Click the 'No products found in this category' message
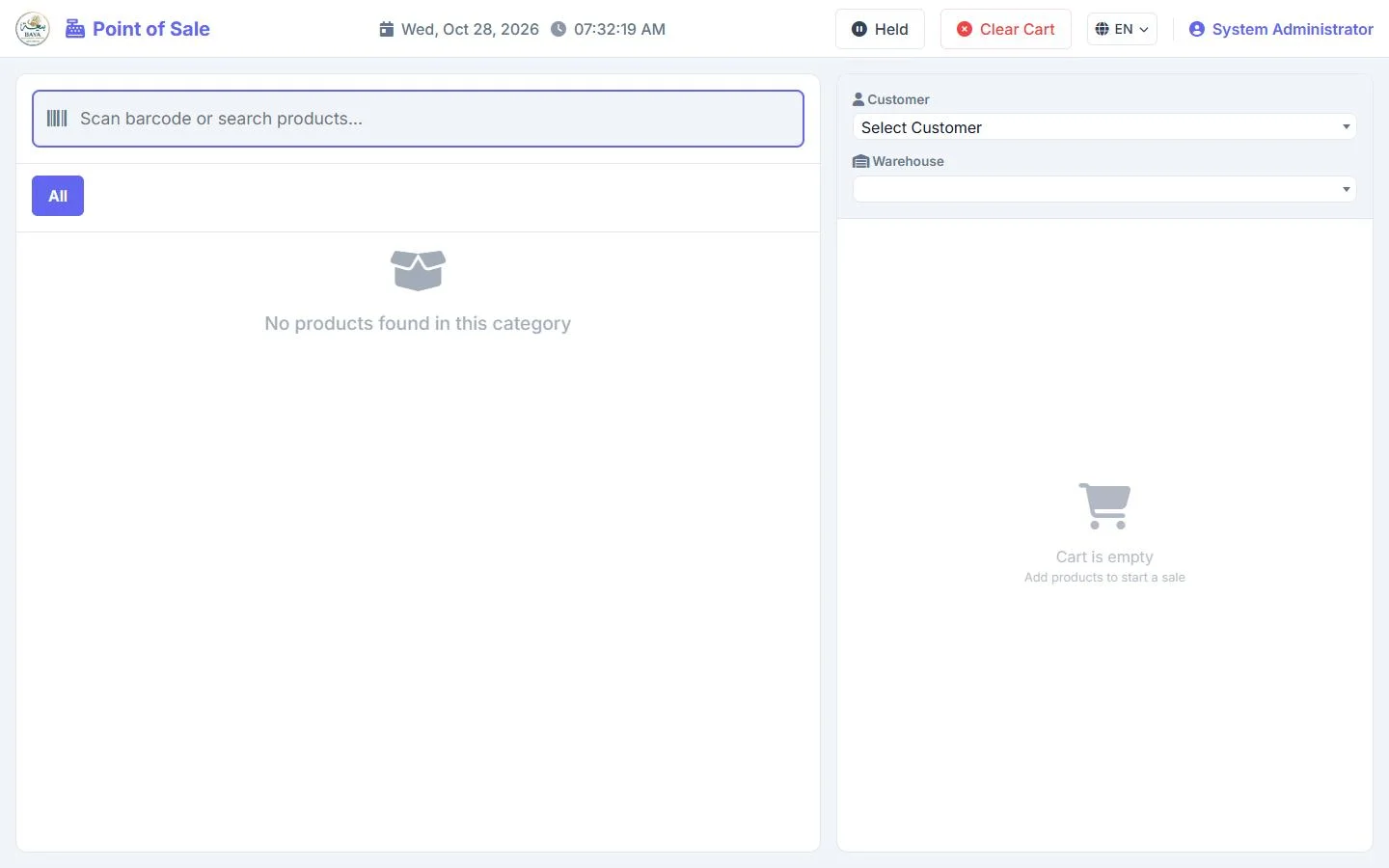 pos(418,323)
